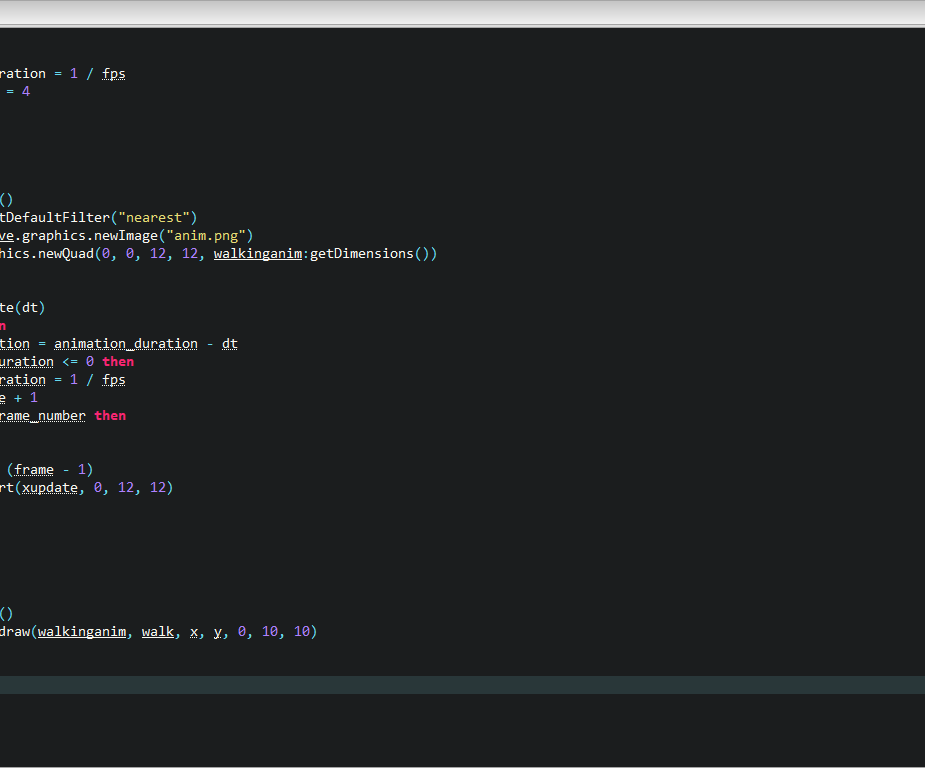Click the underlined rame_number identifier
Viewport: 925px width, 768px height.
pos(42,415)
